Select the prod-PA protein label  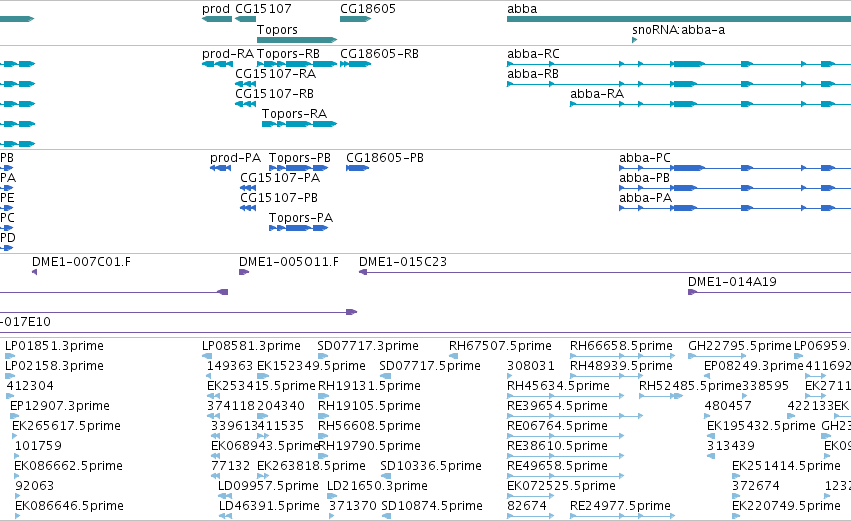click(236, 158)
